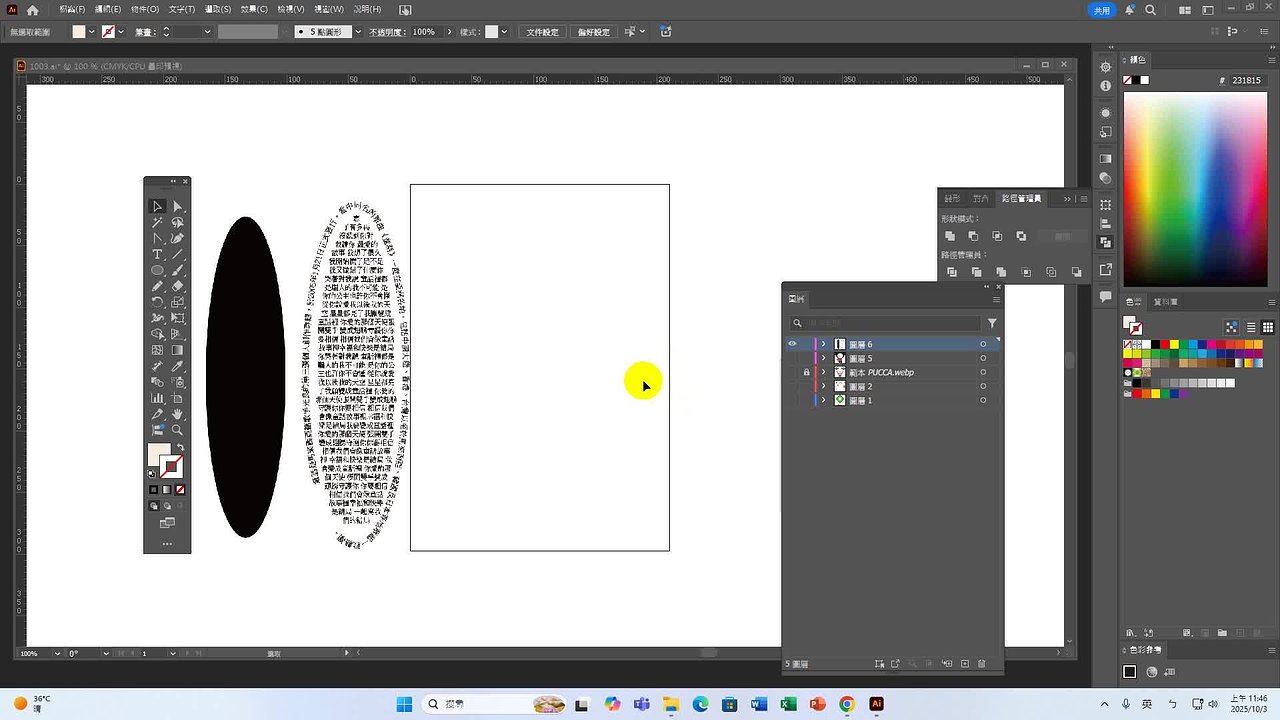1280x720 pixels.
Task: Hide 圖層 6 using its eye icon
Action: coord(792,344)
